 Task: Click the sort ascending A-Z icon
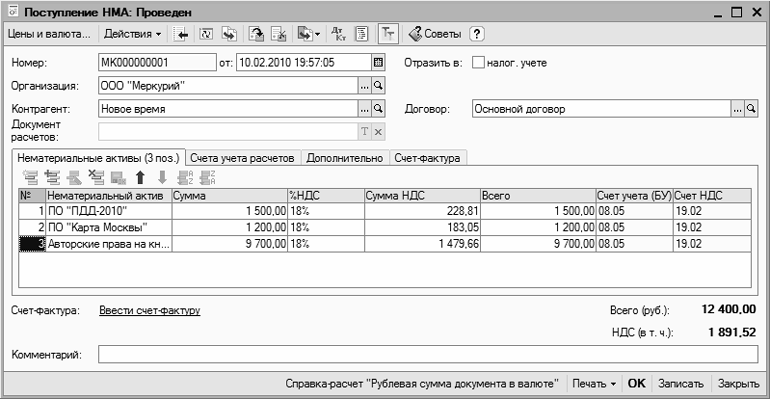(x=185, y=177)
